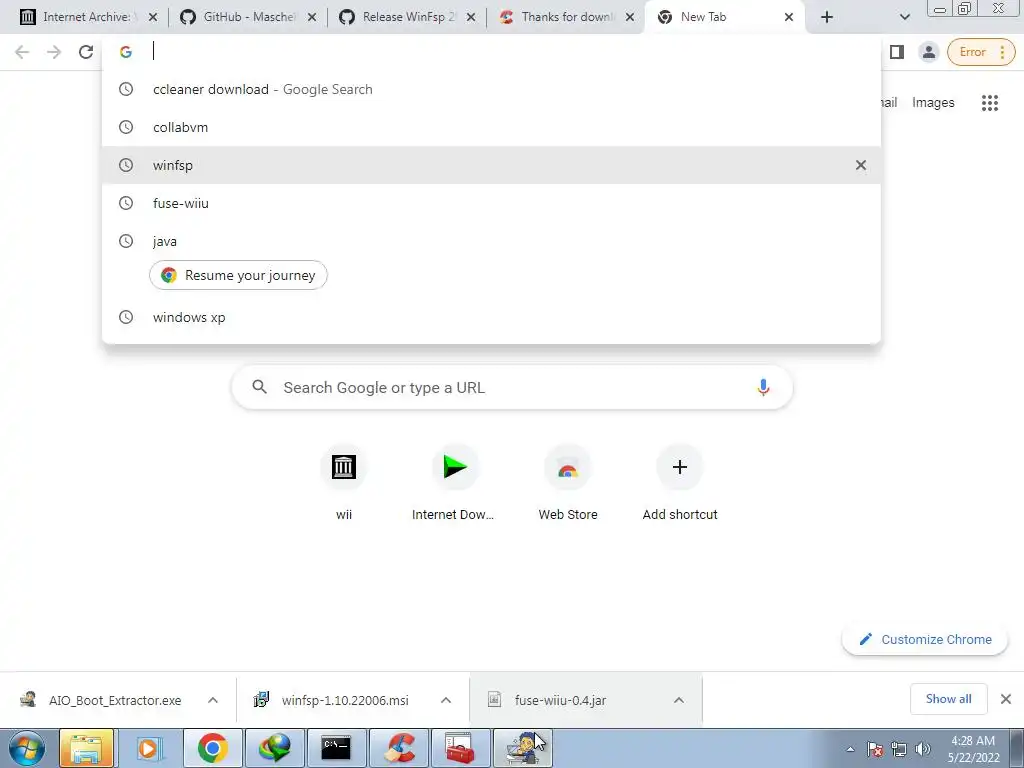Image resolution: width=1024 pixels, height=768 pixels.
Task: Open CCleaner from taskbar
Action: click(x=398, y=748)
